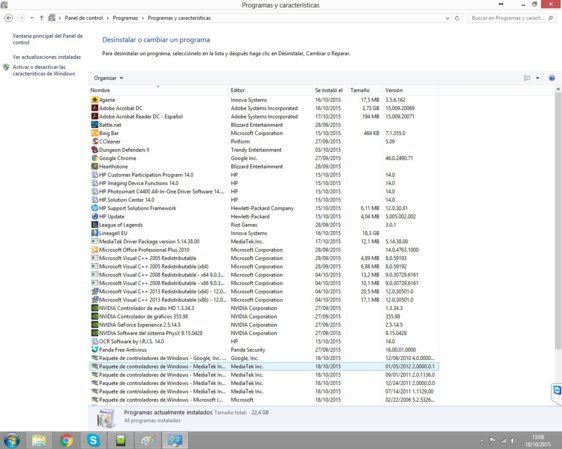
Task: Click the refresh button in address bar
Action: pos(457,18)
